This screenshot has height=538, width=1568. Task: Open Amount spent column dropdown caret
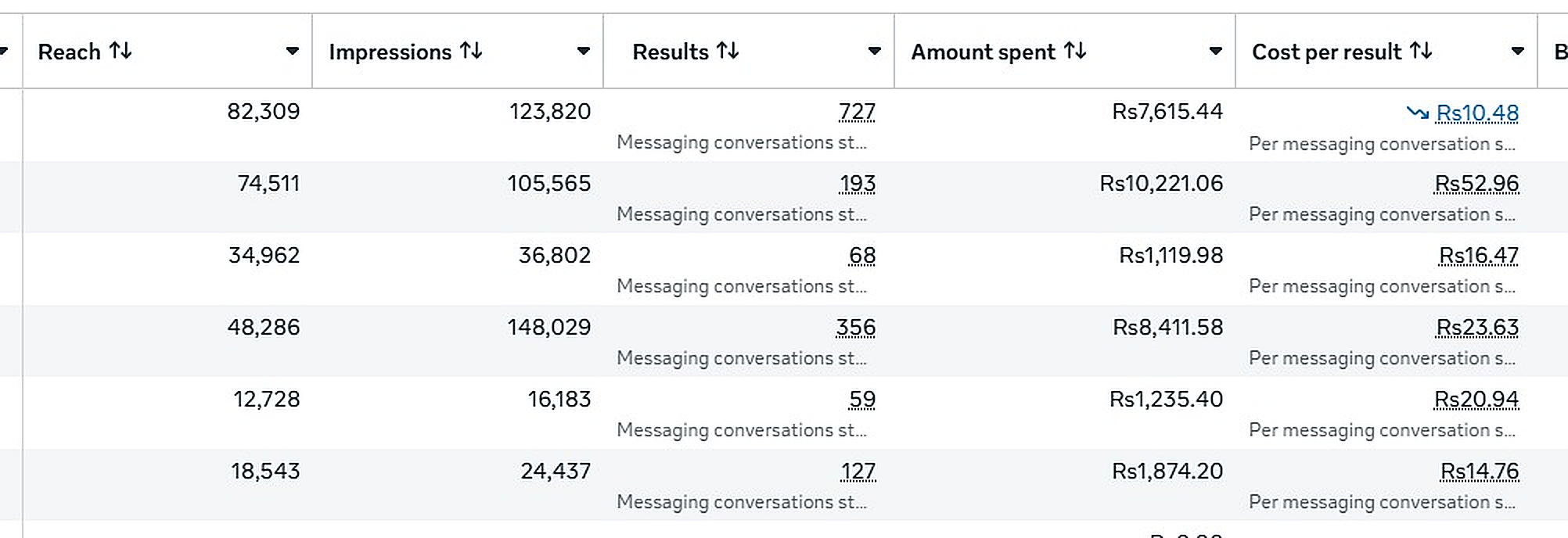click(x=1215, y=51)
